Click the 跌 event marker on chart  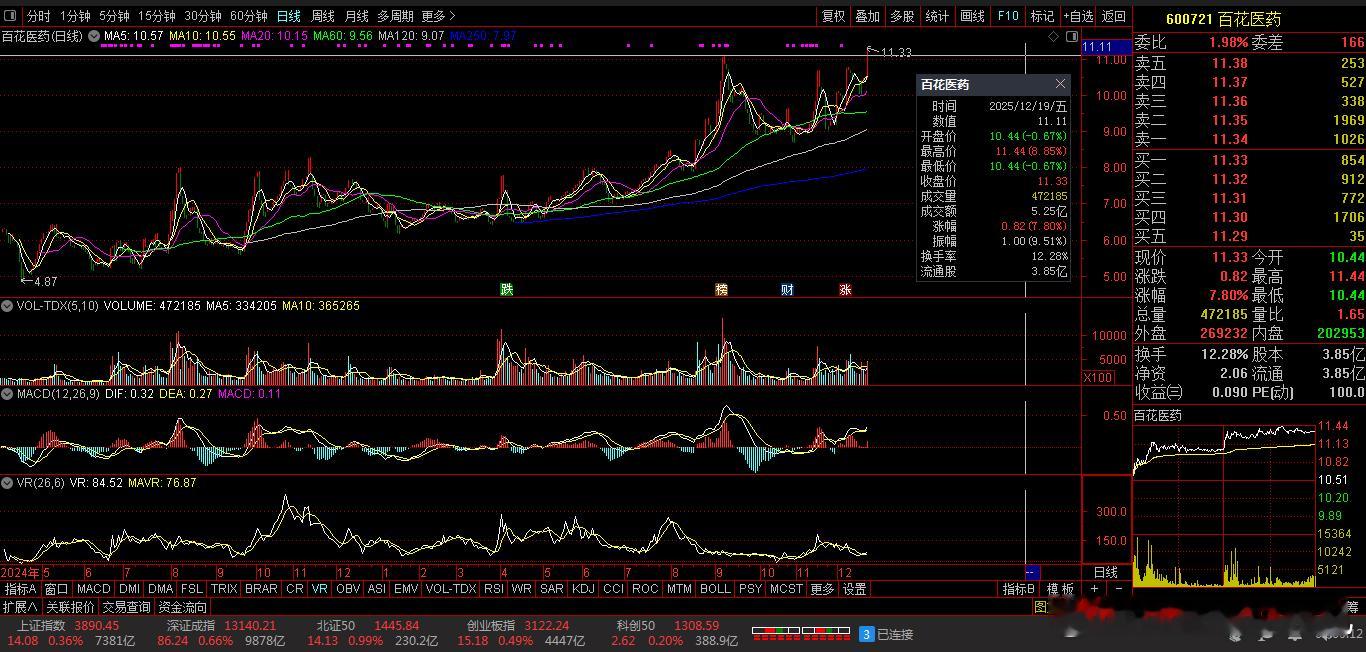click(x=507, y=290)
